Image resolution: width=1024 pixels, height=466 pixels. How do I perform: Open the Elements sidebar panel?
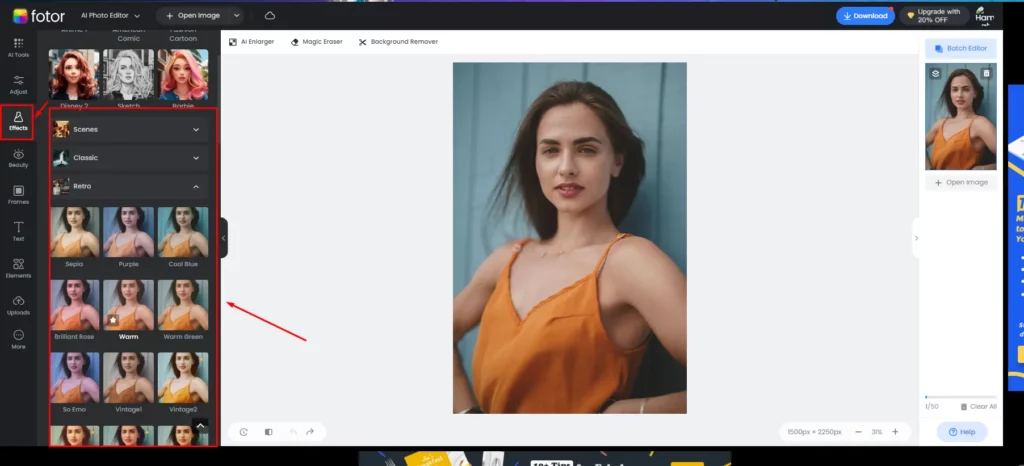18,268
